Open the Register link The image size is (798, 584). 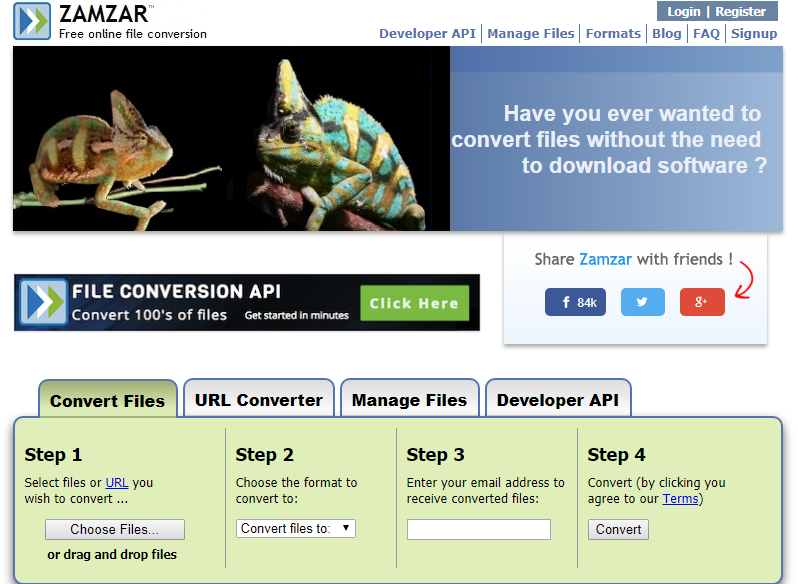pos(740,11)
